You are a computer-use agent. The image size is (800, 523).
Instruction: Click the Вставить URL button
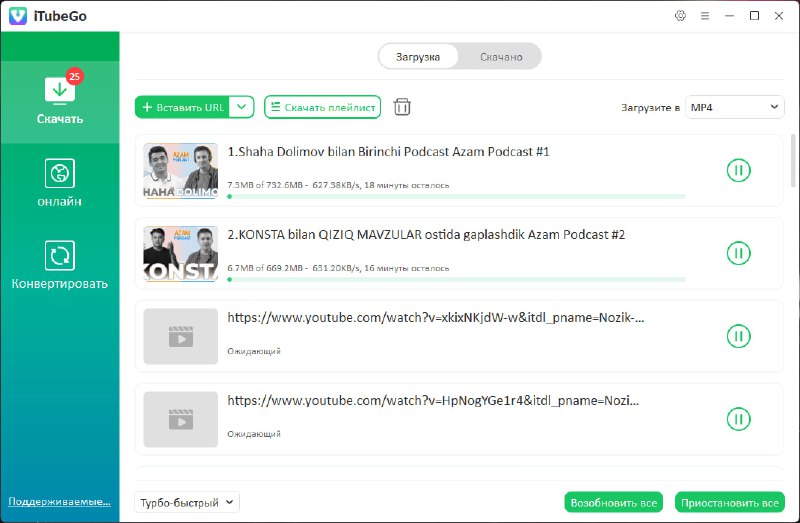click(182, 107)
